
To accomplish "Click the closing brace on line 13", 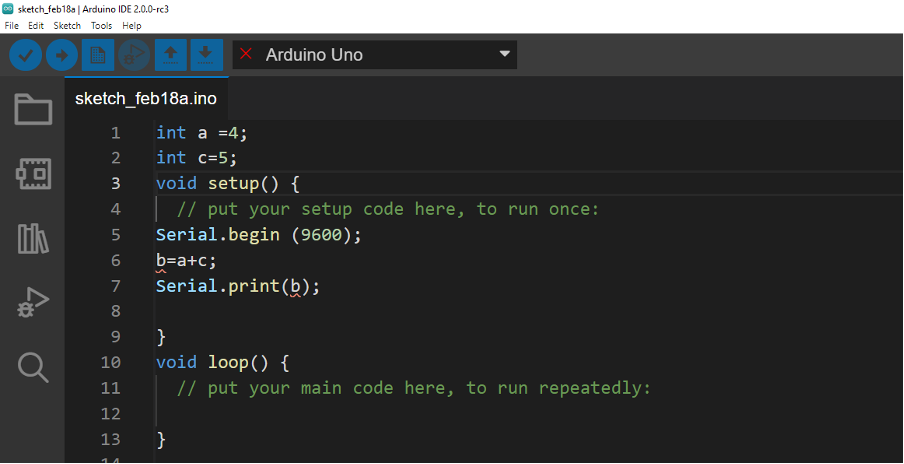I will click(161, 439).
